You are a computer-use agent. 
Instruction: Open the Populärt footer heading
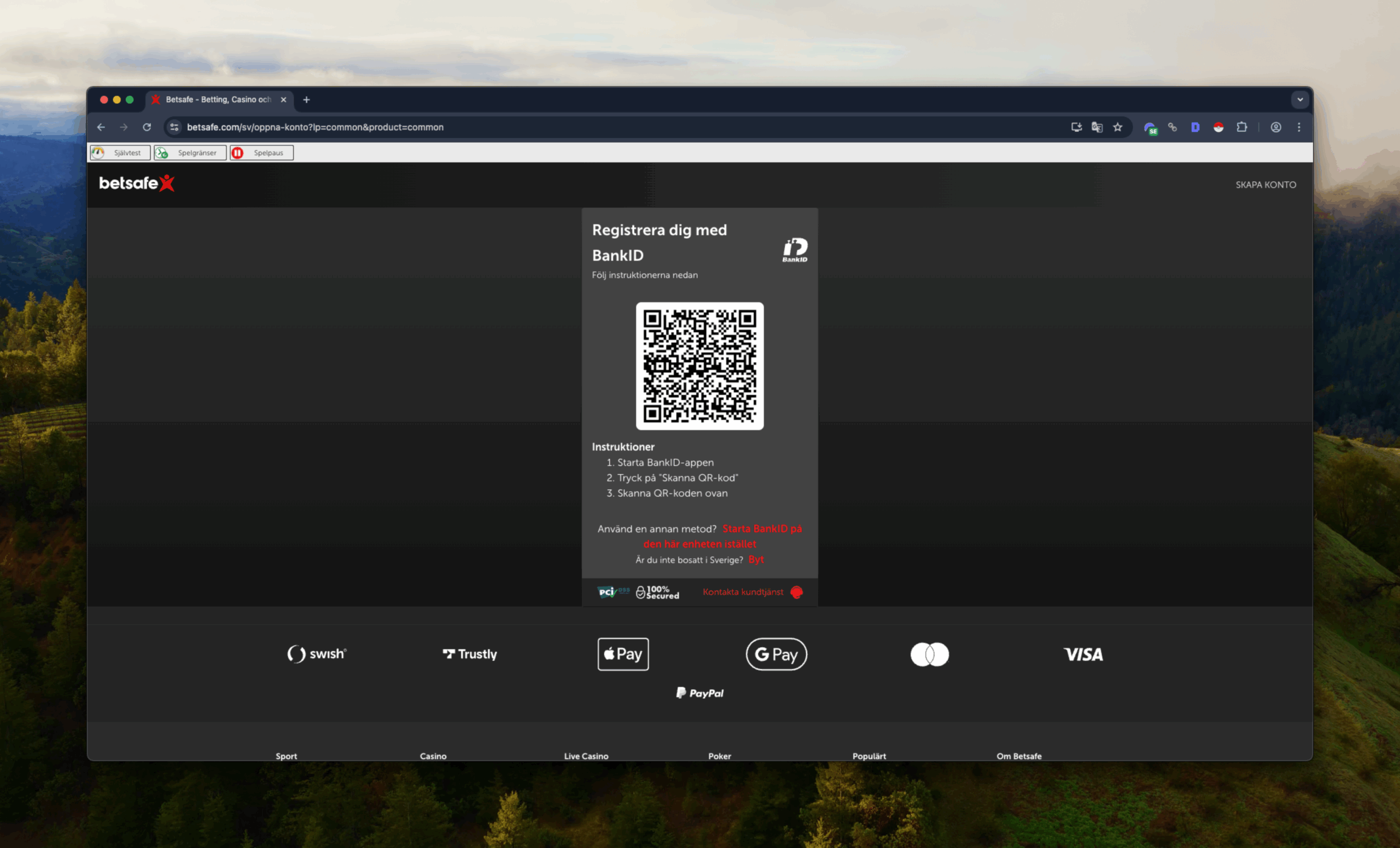pos(869,756)
